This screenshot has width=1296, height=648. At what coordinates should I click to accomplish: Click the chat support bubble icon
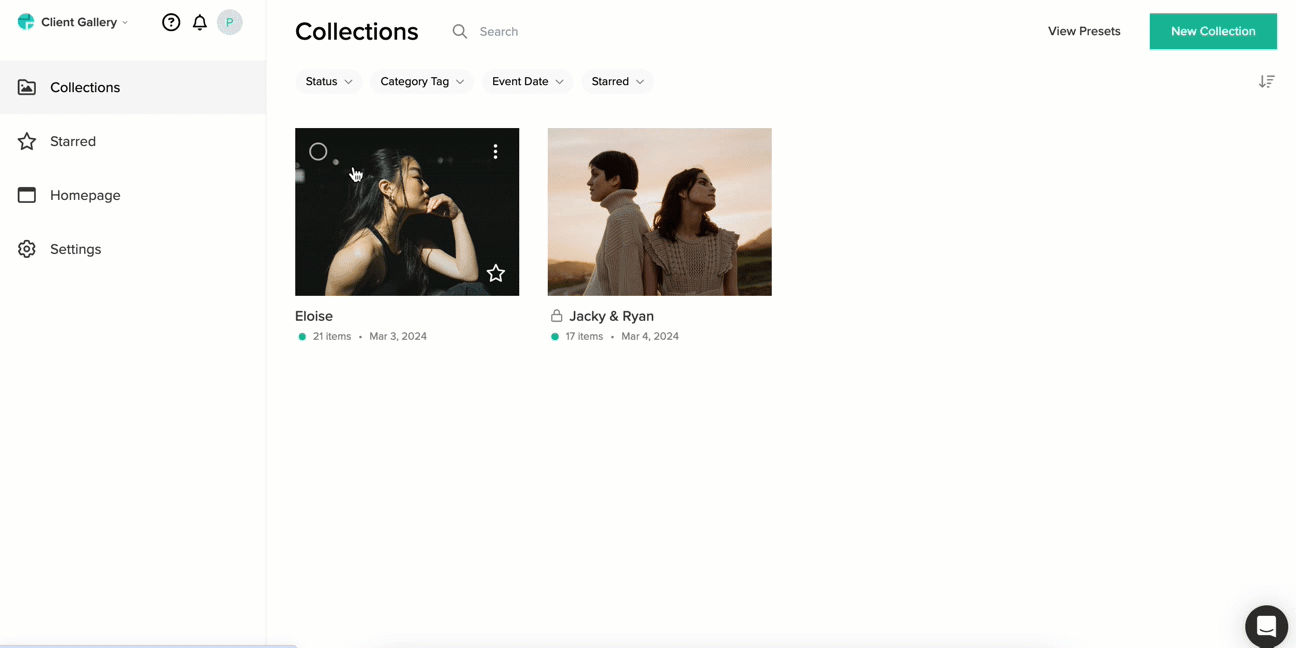(x=1266, y=626)
